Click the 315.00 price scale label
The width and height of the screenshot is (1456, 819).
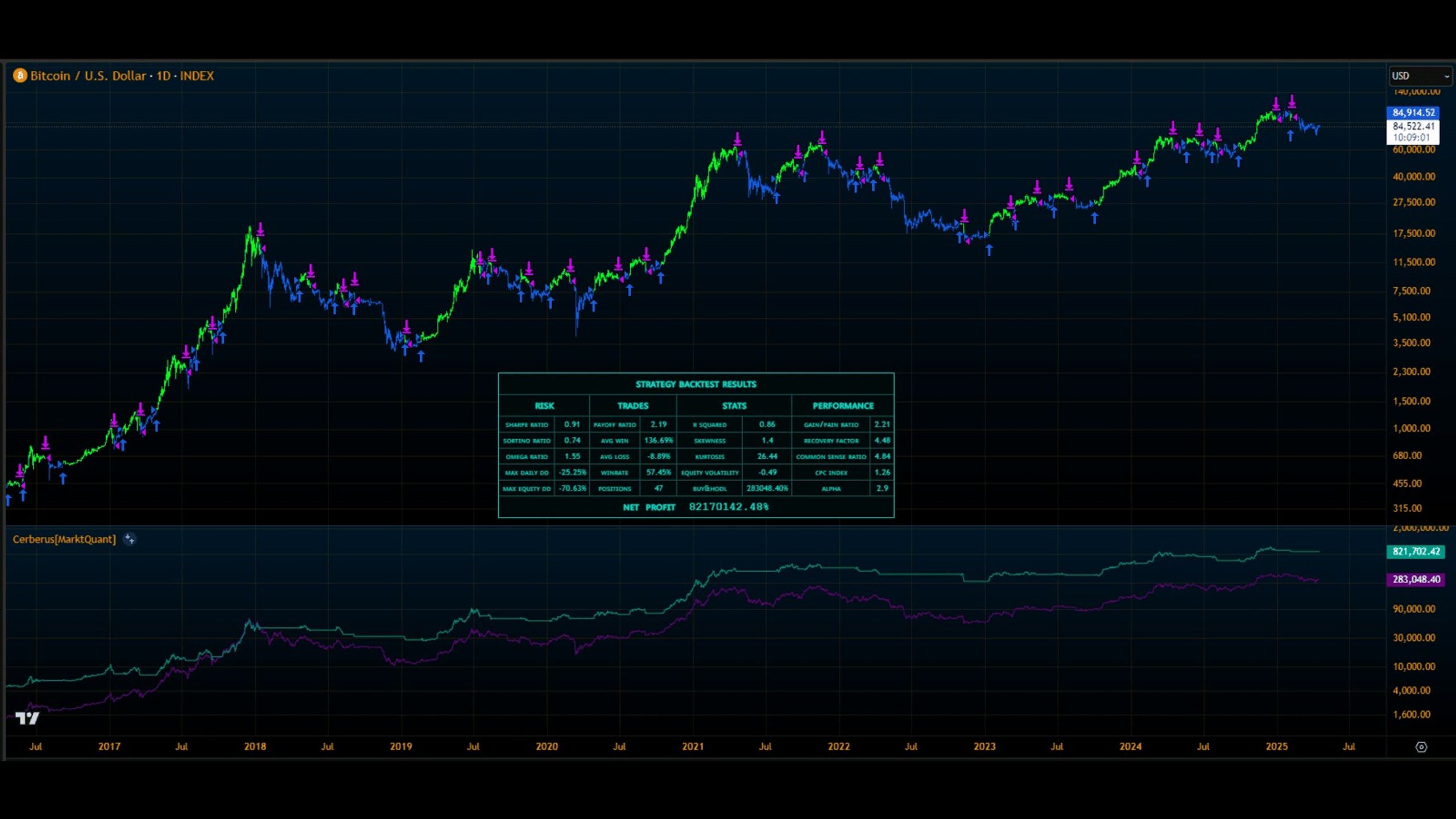[x=1407, y=508]
